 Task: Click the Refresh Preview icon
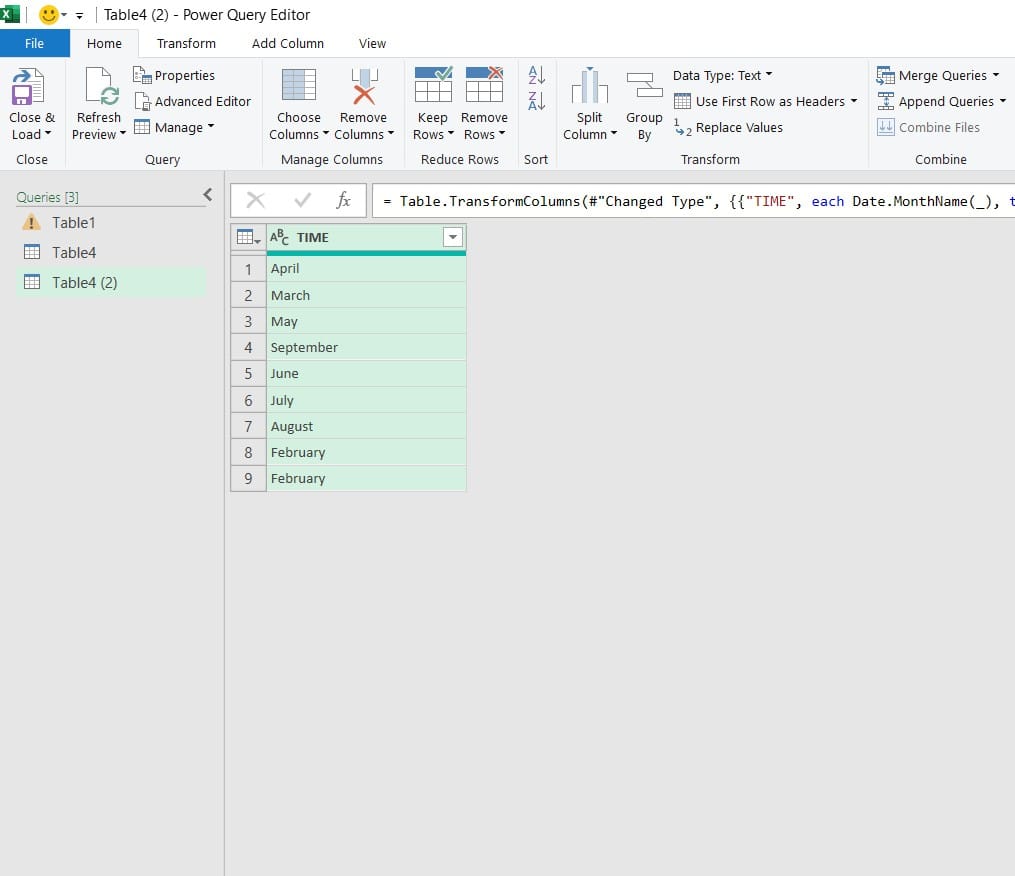[x=100, y=88]
